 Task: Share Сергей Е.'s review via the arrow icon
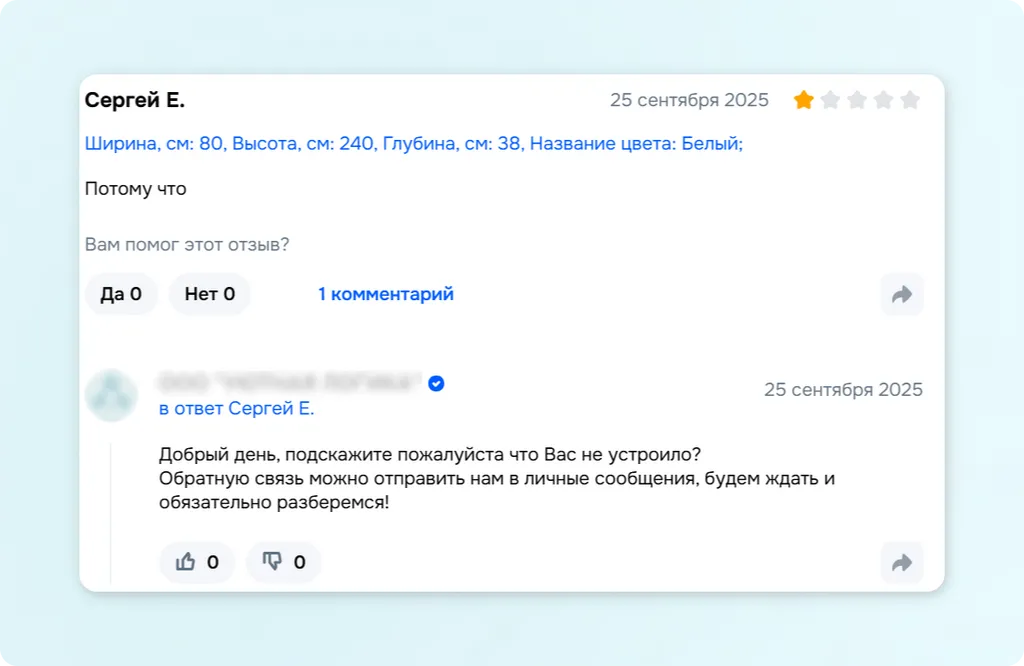pyautogui.click(x=901, y=294)
